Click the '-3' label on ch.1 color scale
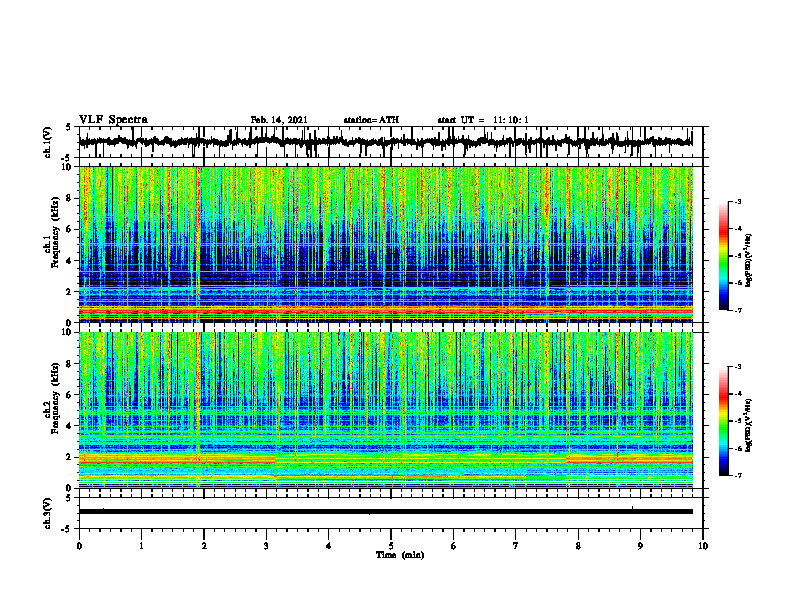Viewport: 792px width, 612px height. (738, 201)
